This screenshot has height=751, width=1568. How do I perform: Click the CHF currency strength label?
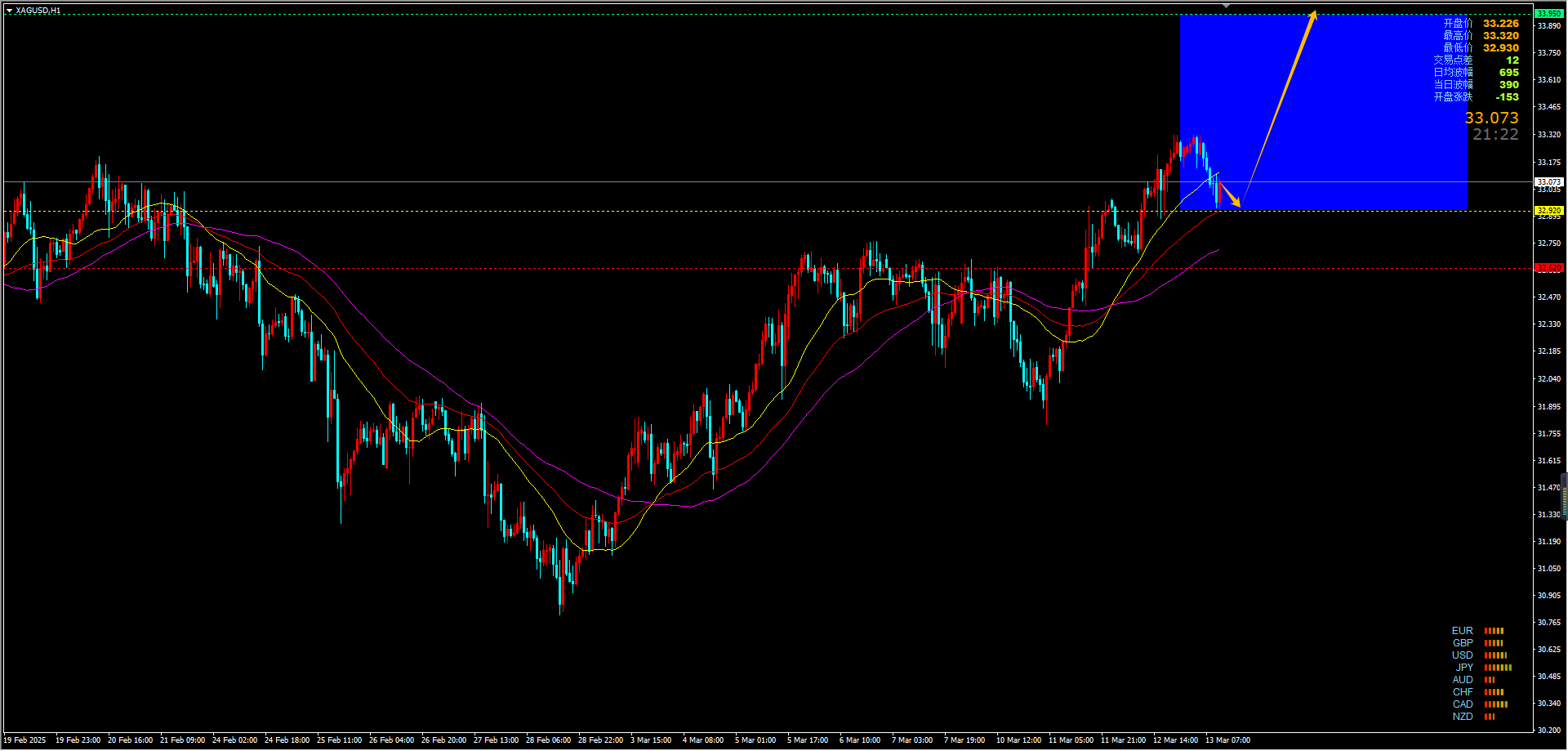(1463, 692)
